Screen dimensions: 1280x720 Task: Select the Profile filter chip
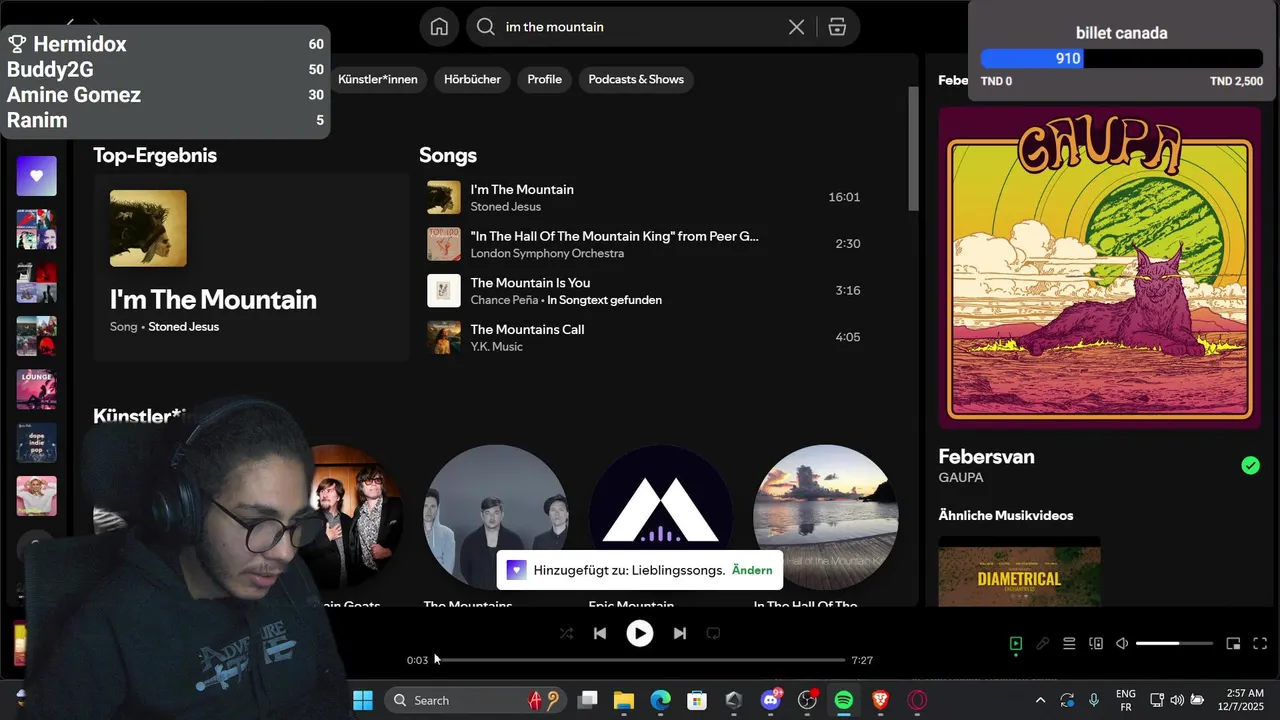click(x=544, y=79)
